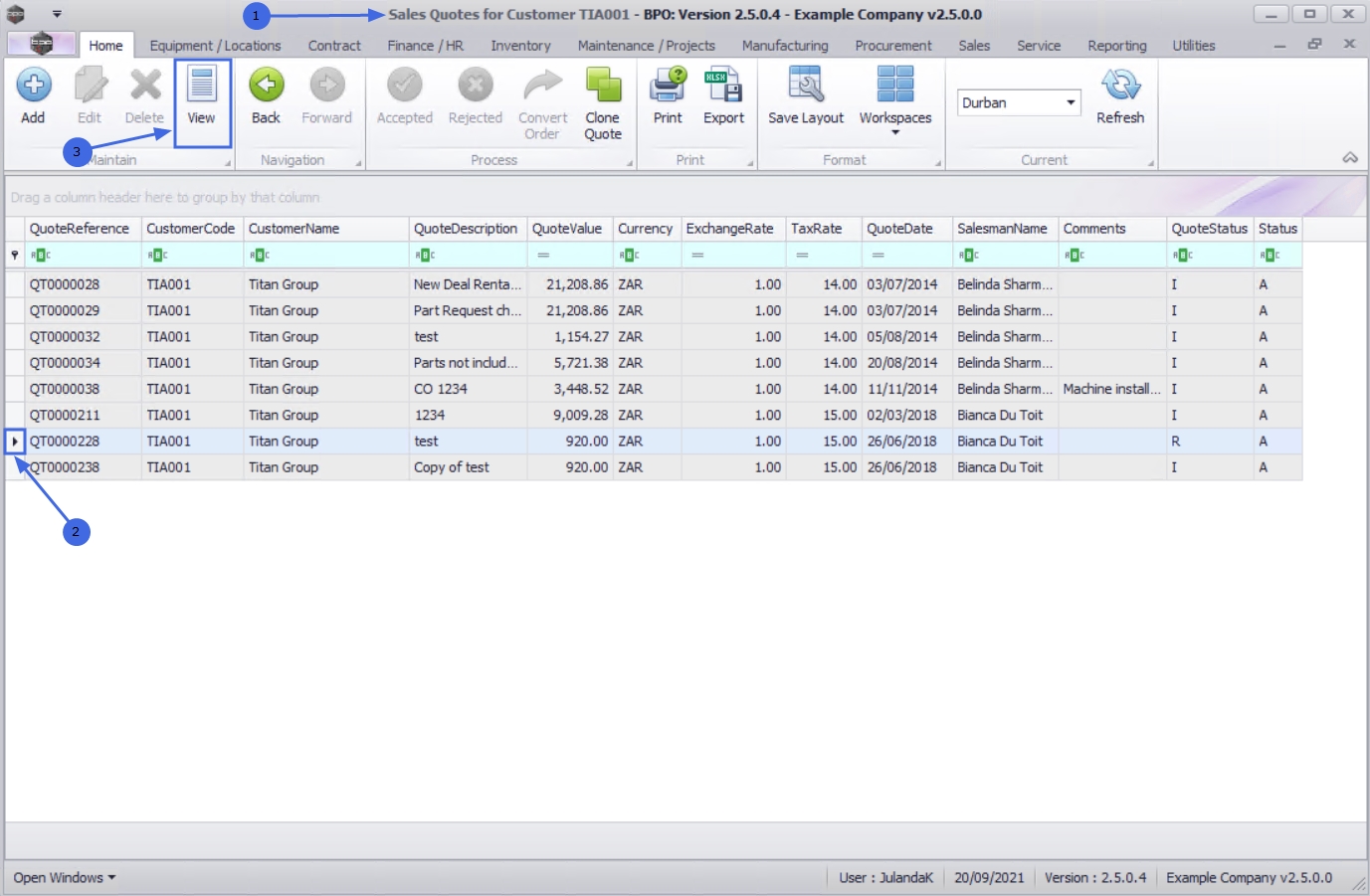Open the Durban site dropdown
The image size is (1370, 896).
click(1071, 102)
